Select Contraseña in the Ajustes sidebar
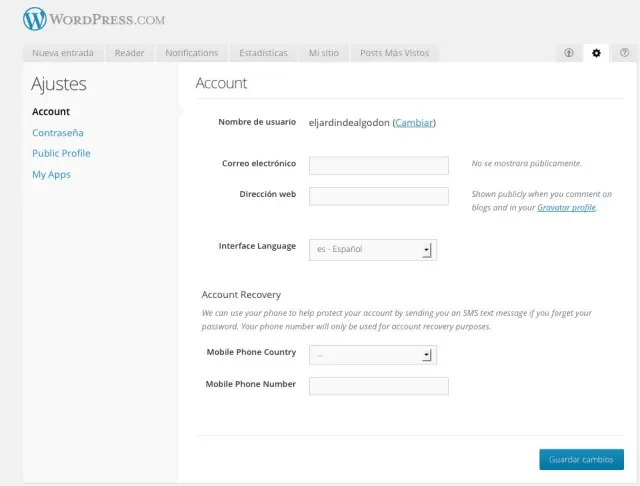Image resolution: width=640 pixels, height=486 pixels. (58, 133)
